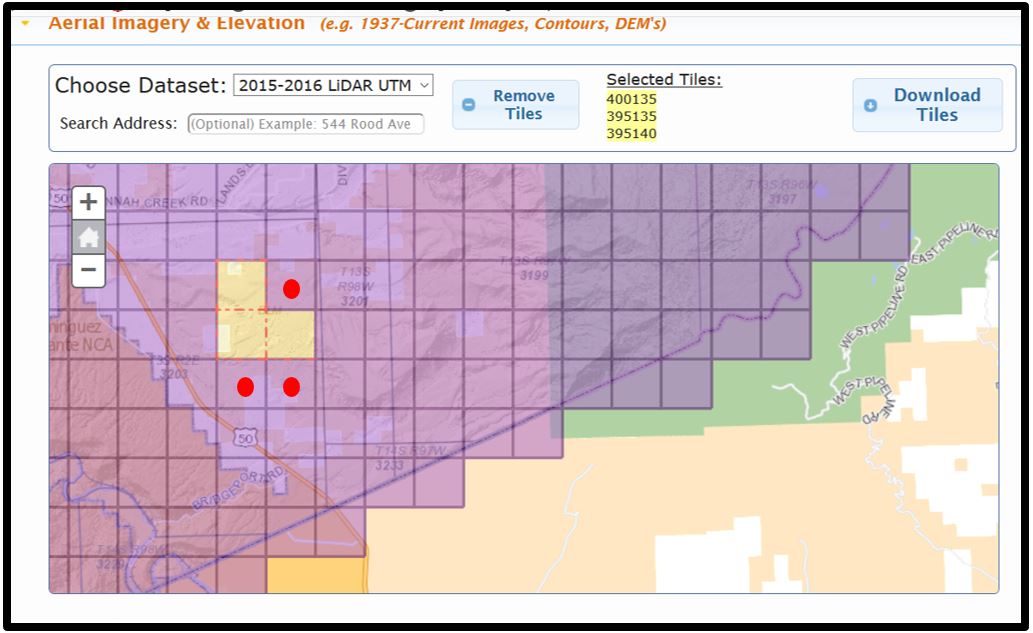Click the Aerial Imagery & Elevation heading
The height and width of the screenshot is (633, 1033).
[177, 22]
